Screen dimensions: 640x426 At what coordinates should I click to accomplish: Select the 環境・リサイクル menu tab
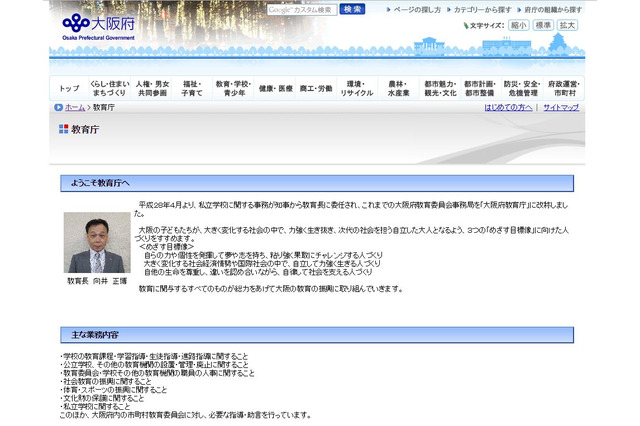pyautogui.click(x=357, y=88)
